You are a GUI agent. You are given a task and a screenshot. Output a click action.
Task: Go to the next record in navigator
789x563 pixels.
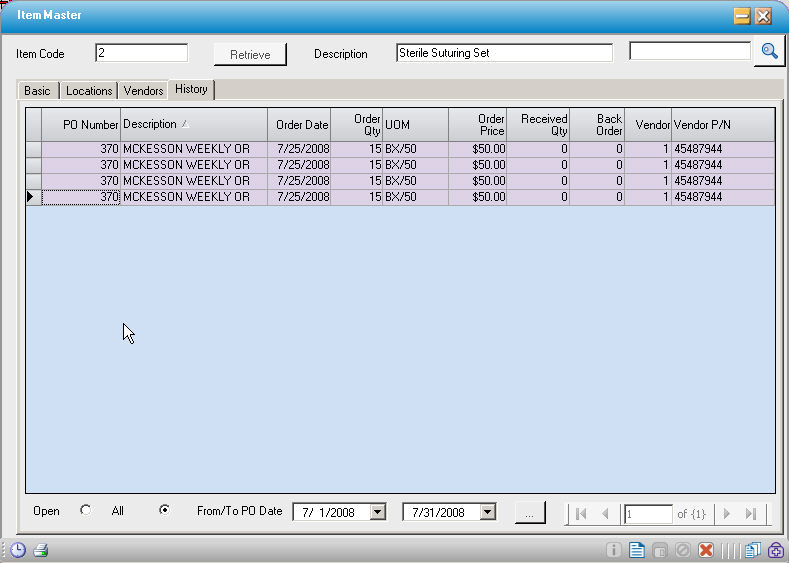(727, 514)
